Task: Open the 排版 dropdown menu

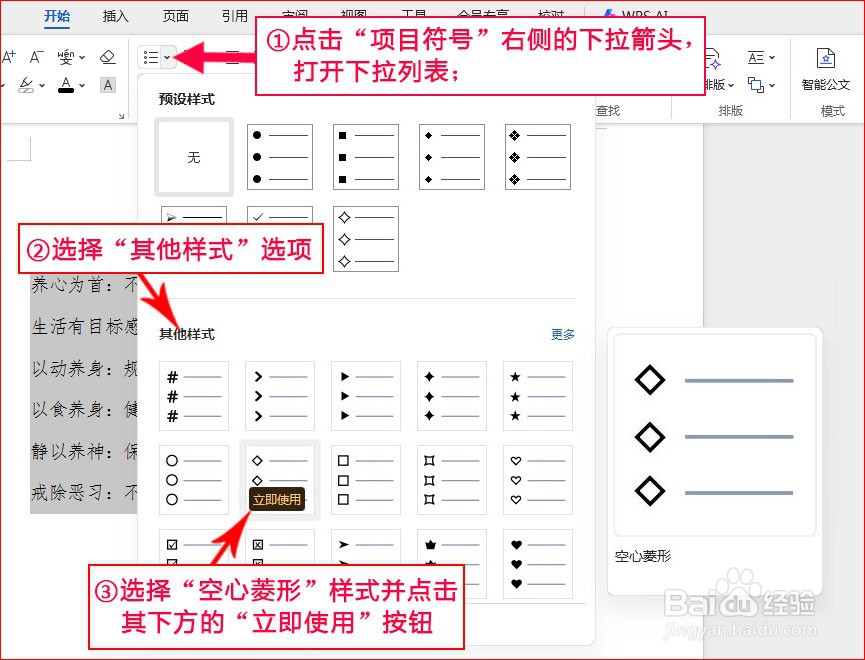Action: point(731,84)
